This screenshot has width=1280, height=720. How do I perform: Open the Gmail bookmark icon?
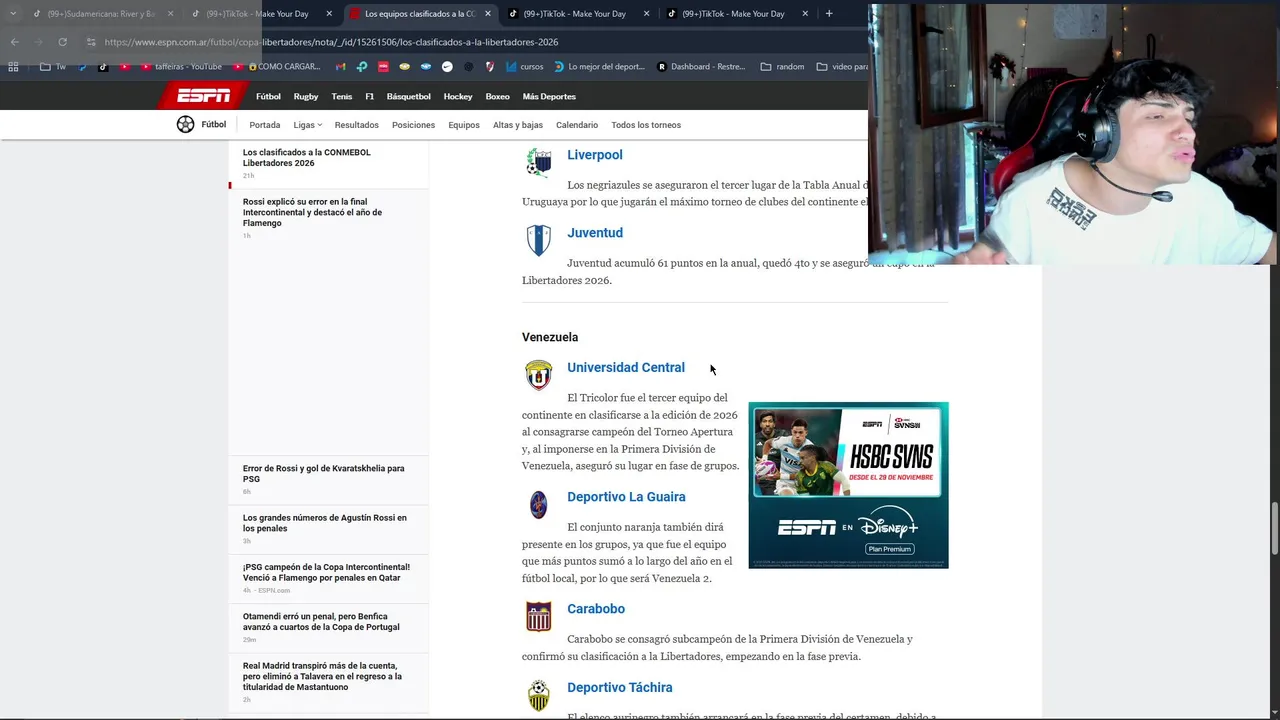coord(340,67)
